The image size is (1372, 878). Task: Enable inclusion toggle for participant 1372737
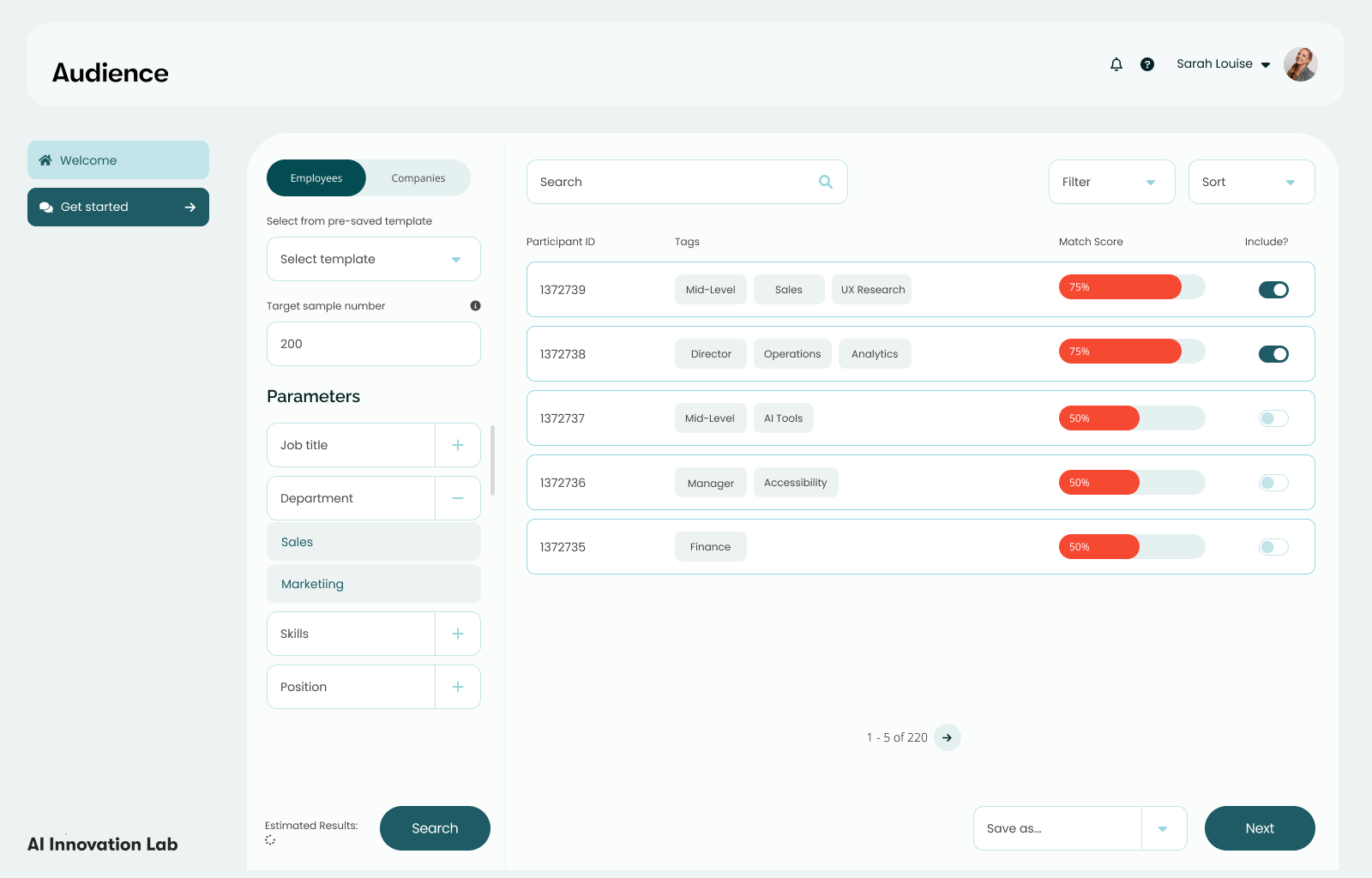pyautogui.click(x=1273, y=418)
